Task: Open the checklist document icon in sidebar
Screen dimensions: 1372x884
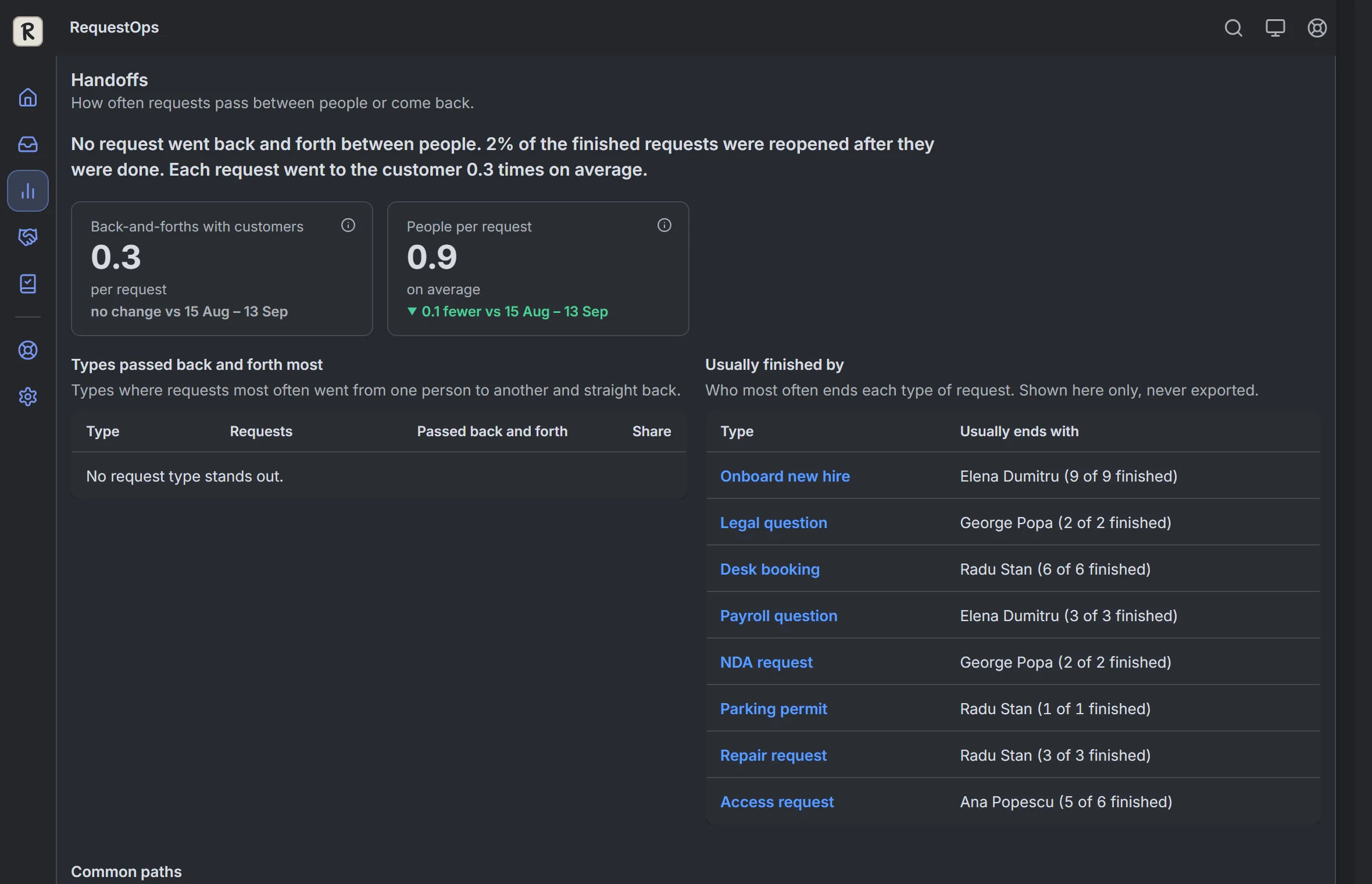Action: [28, 283]
